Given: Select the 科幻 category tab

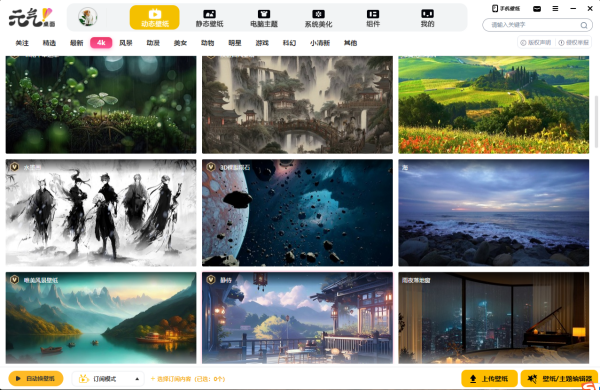Looking at the screenshot, I should click(x=289, y=43).
